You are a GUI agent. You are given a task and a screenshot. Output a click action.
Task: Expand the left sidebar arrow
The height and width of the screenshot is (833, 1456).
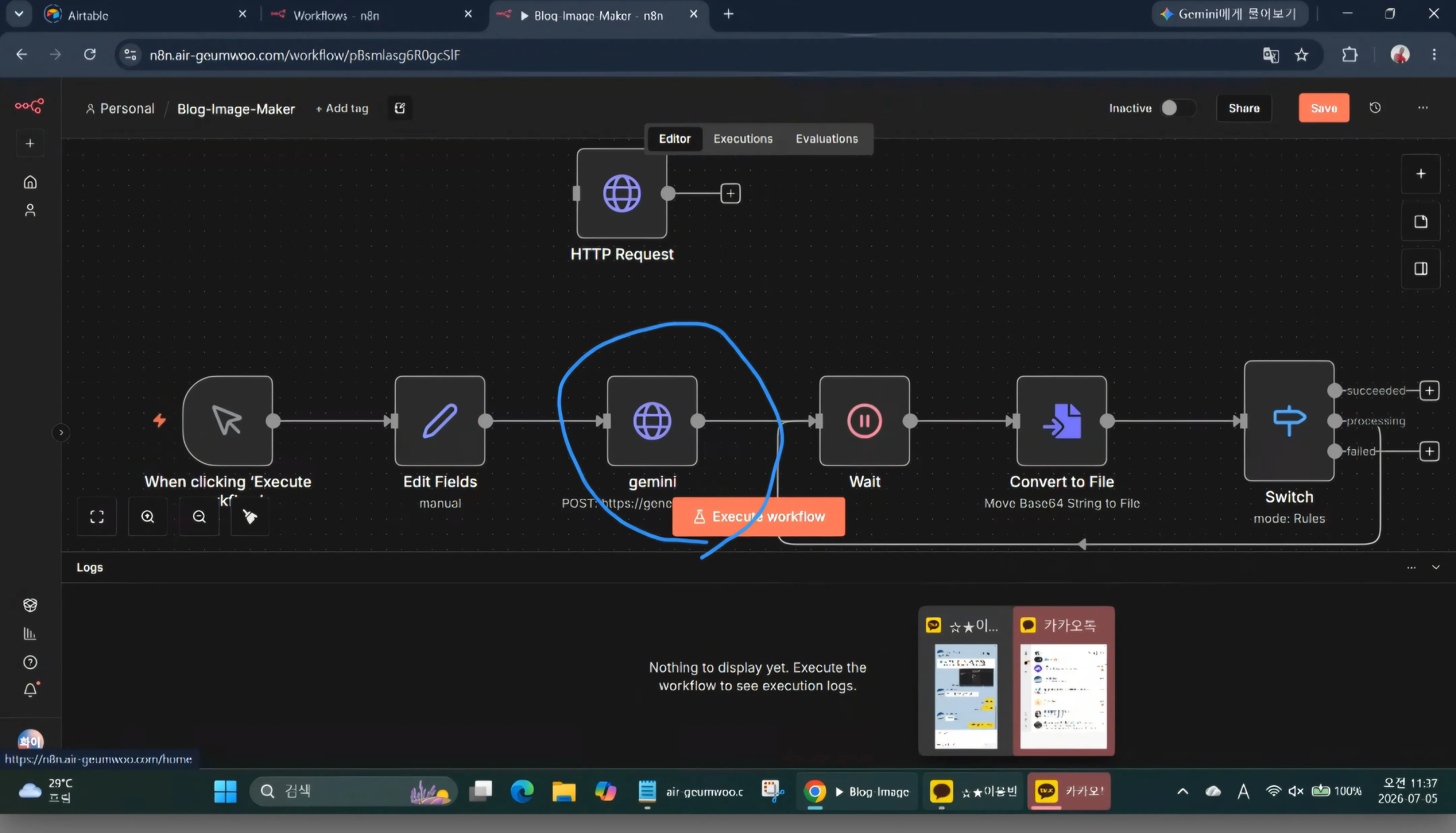61,433
